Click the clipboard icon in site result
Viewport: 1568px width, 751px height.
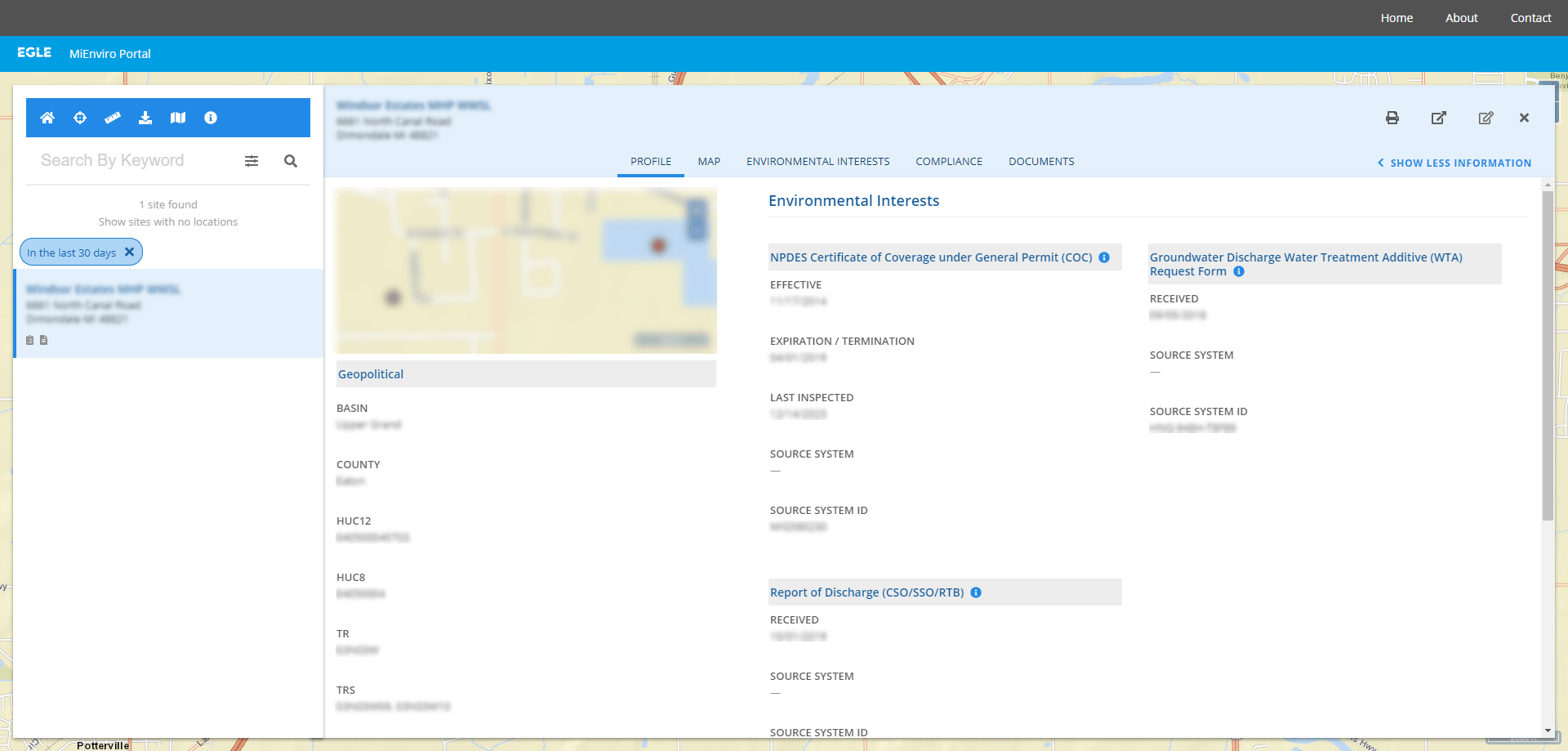pos(30,340)
